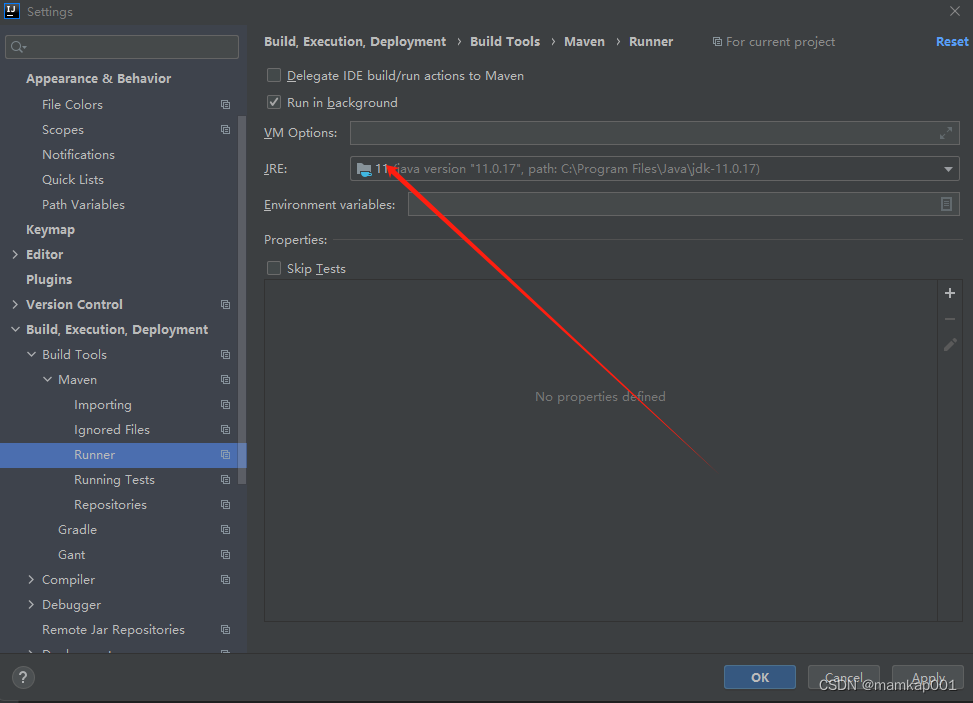Click the project-level icon beside File Colors
973x703 pixels.
[x=225, y=105]
